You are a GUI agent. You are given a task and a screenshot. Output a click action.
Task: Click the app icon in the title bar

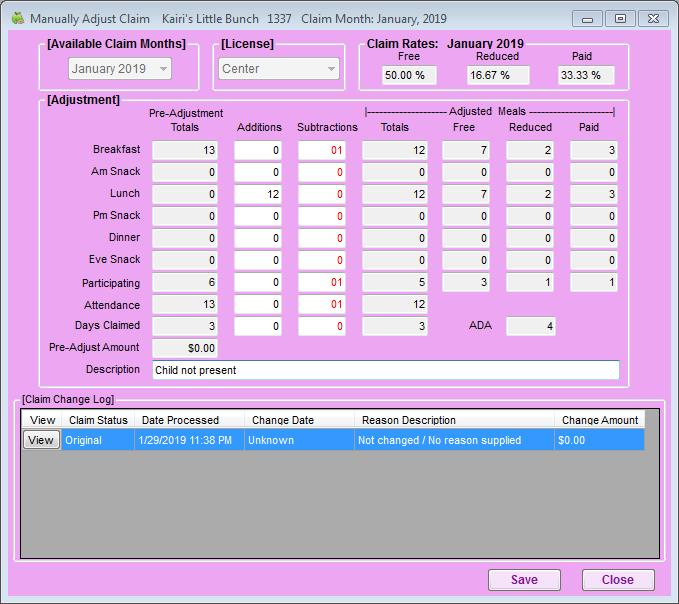[17, 19]
